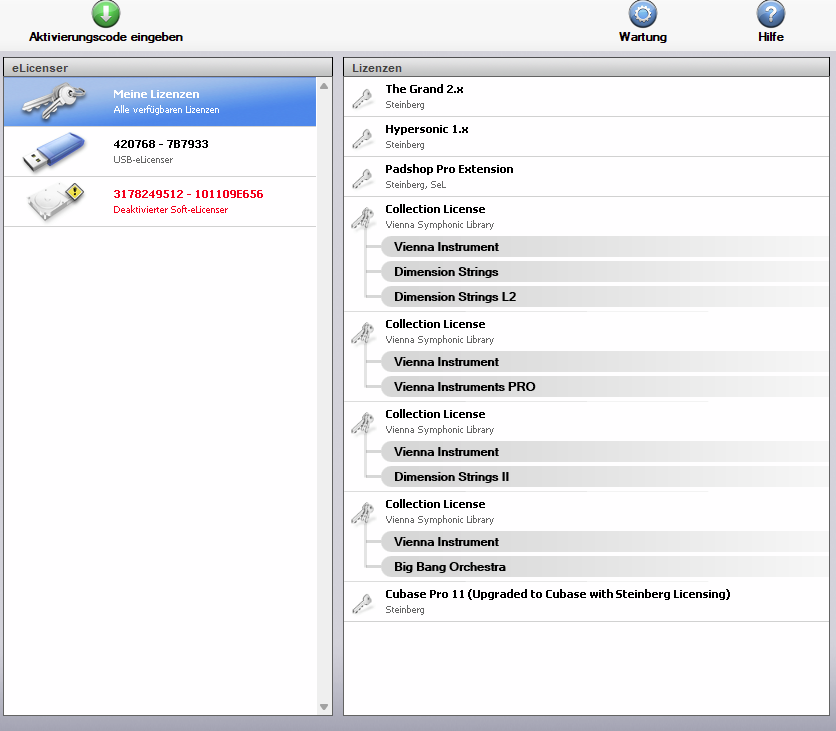Click the eLicenser list scrollbar down arrow
The height and width of the screenshot is (731, 836).
324,707
